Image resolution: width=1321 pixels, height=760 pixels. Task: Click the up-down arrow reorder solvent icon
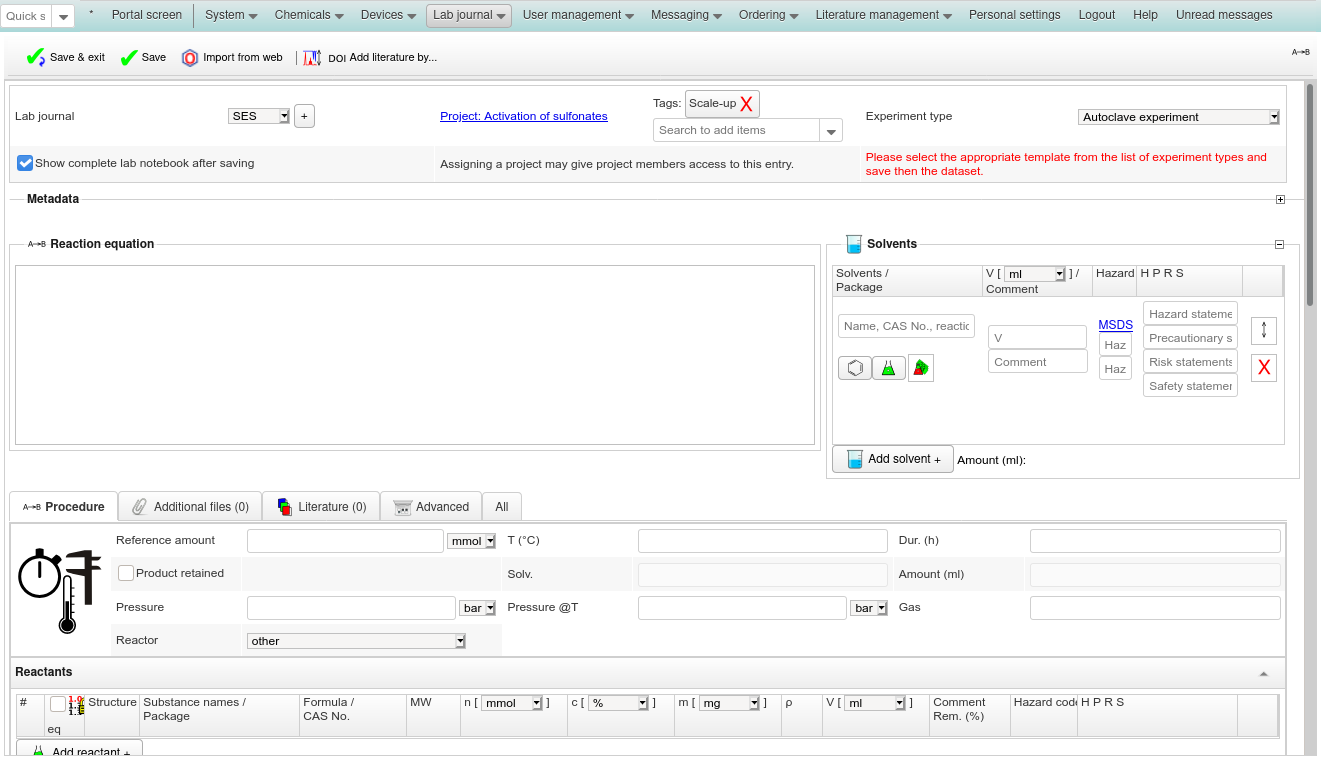point(1264,330)
